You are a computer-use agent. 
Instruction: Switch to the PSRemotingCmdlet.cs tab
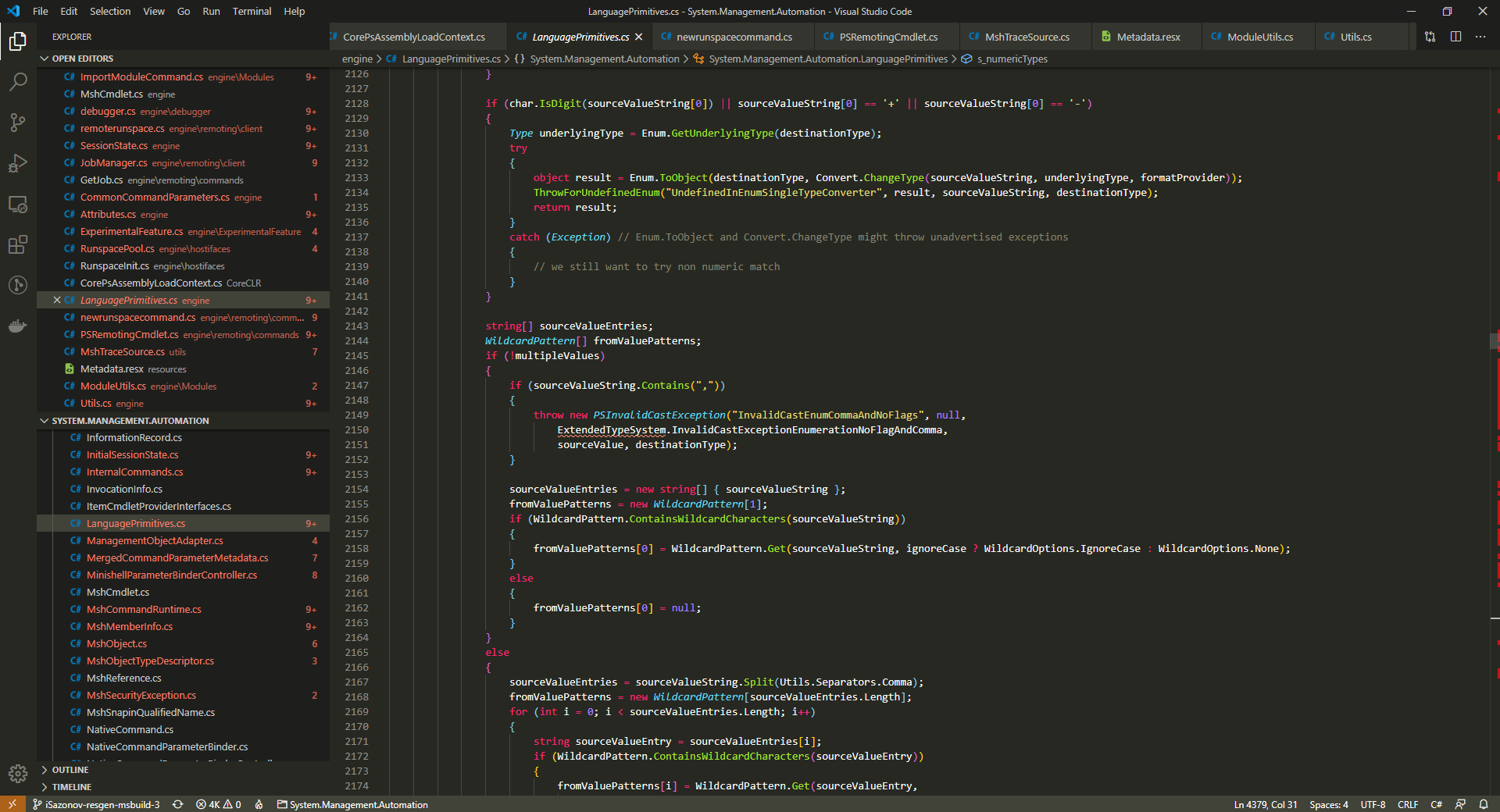[x=888, y=37]
